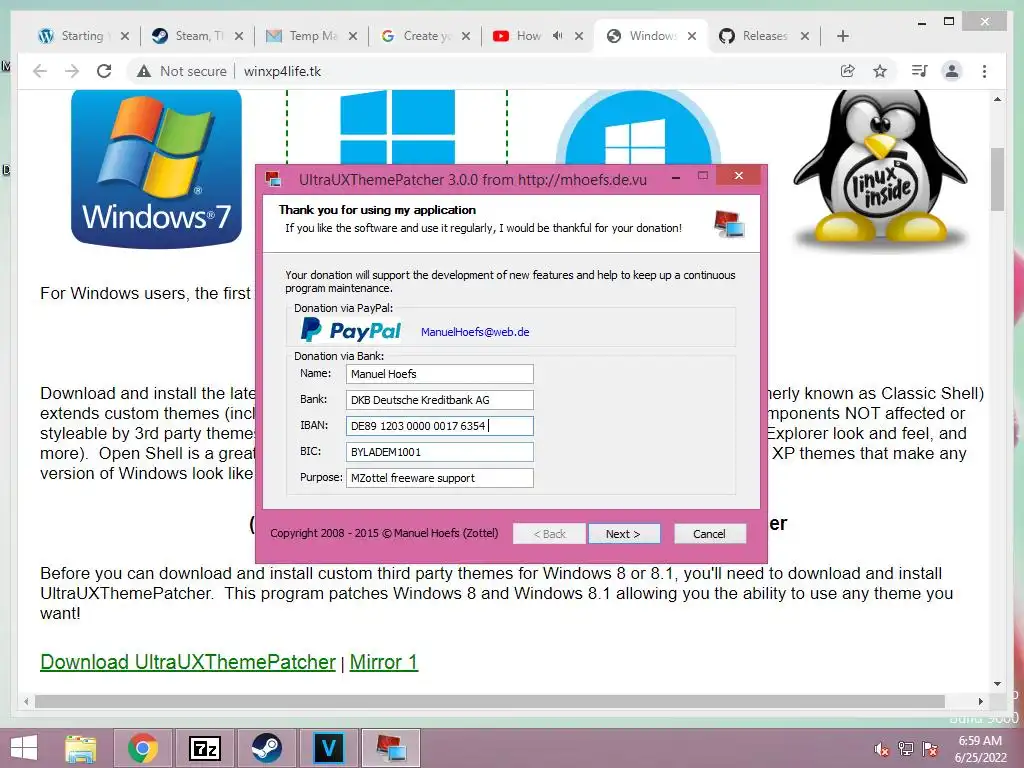Click the Cancel button in installer
Image resolution: width=1024 pixels, height=768 pixels.
[709, 534]
